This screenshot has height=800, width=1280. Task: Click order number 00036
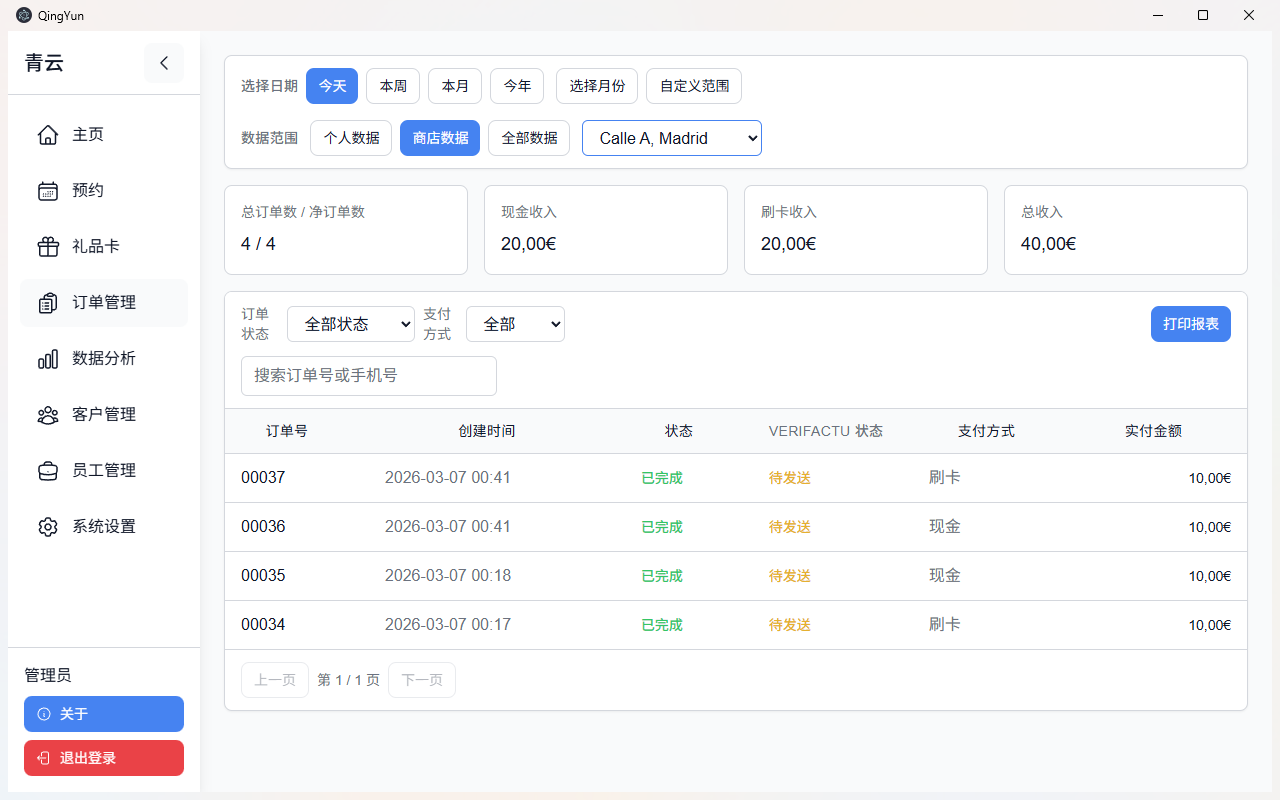tap(263, 527)
